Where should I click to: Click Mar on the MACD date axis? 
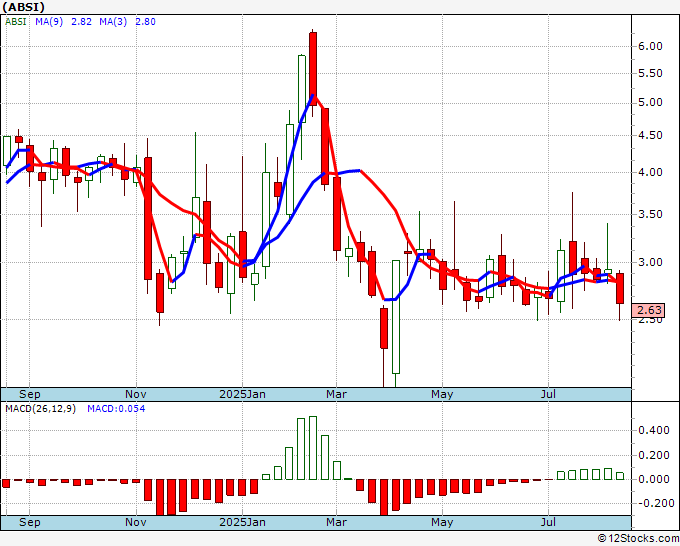click(x=337, y=522)
